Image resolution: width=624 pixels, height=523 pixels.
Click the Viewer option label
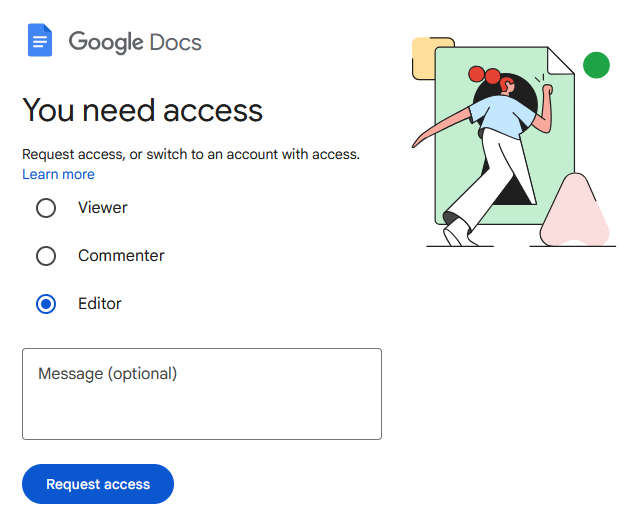(103, 208)
